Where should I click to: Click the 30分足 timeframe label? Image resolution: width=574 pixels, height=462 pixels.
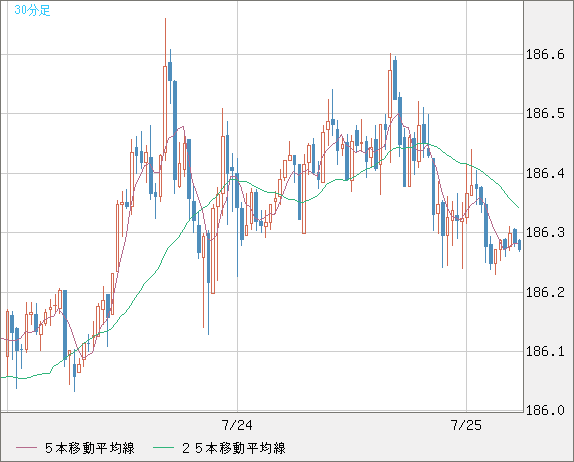32,10
